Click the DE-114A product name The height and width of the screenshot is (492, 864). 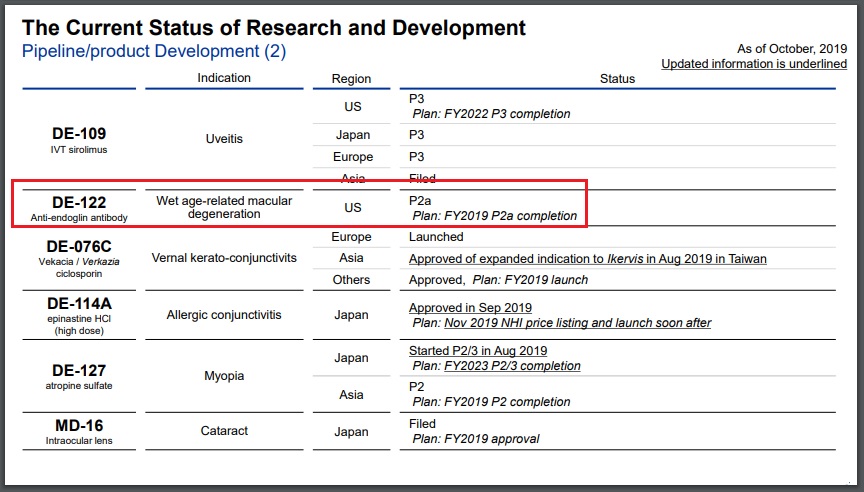[x=79, y=303]
